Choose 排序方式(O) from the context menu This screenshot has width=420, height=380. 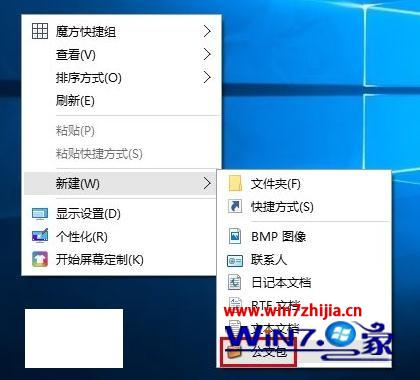coord(122,78)
